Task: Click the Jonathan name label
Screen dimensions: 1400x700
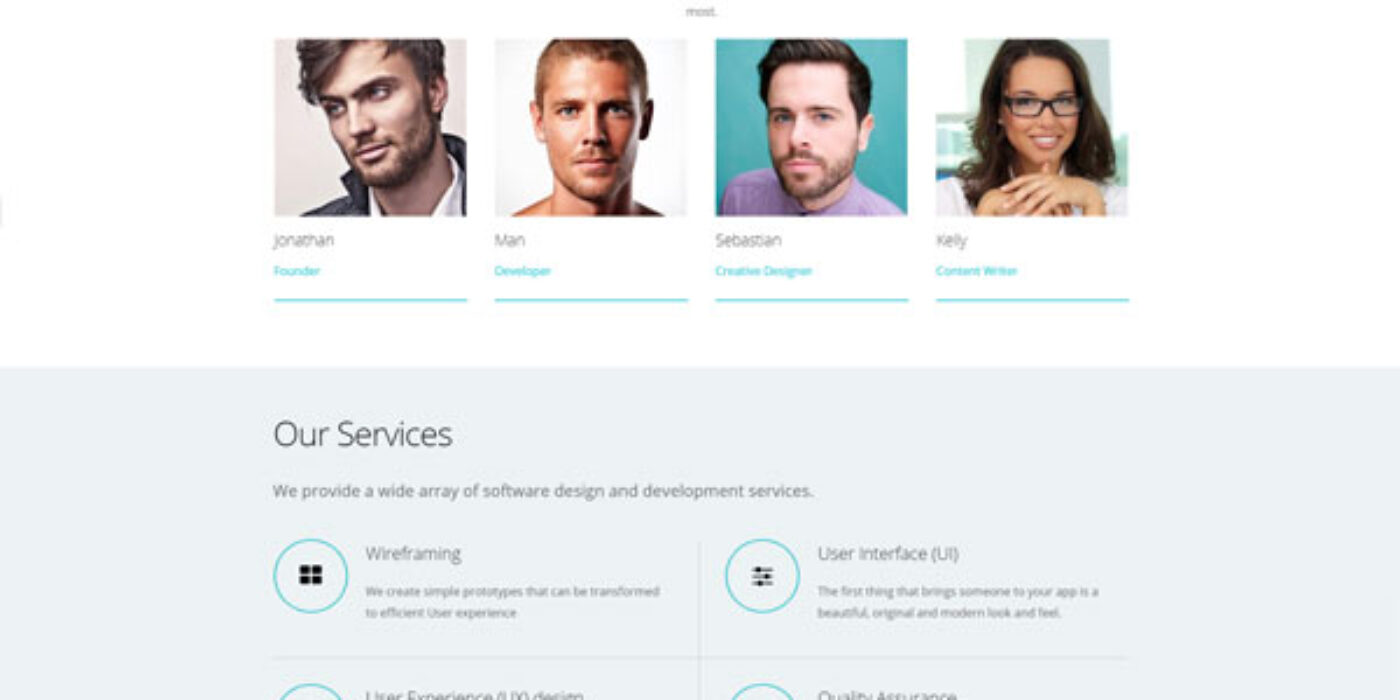Action: pyautogui.click(x=304, y=240)
